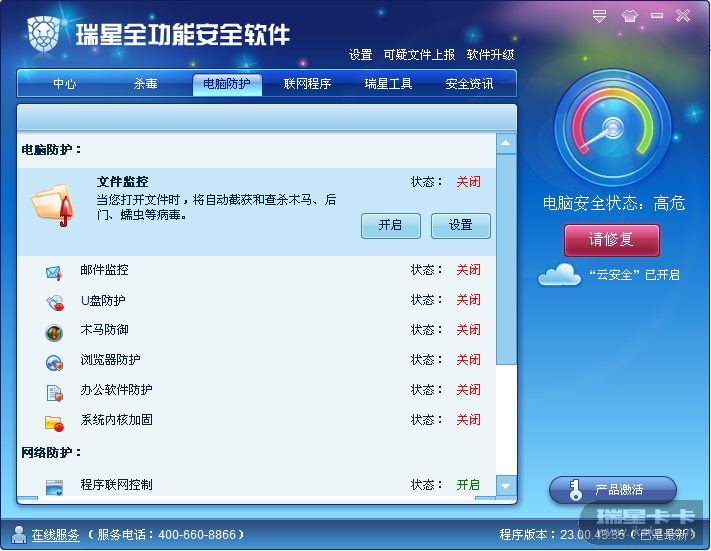This screenshot has width=711, height=551.
Task: Open 软件升级 link
Action: point(490,55)
